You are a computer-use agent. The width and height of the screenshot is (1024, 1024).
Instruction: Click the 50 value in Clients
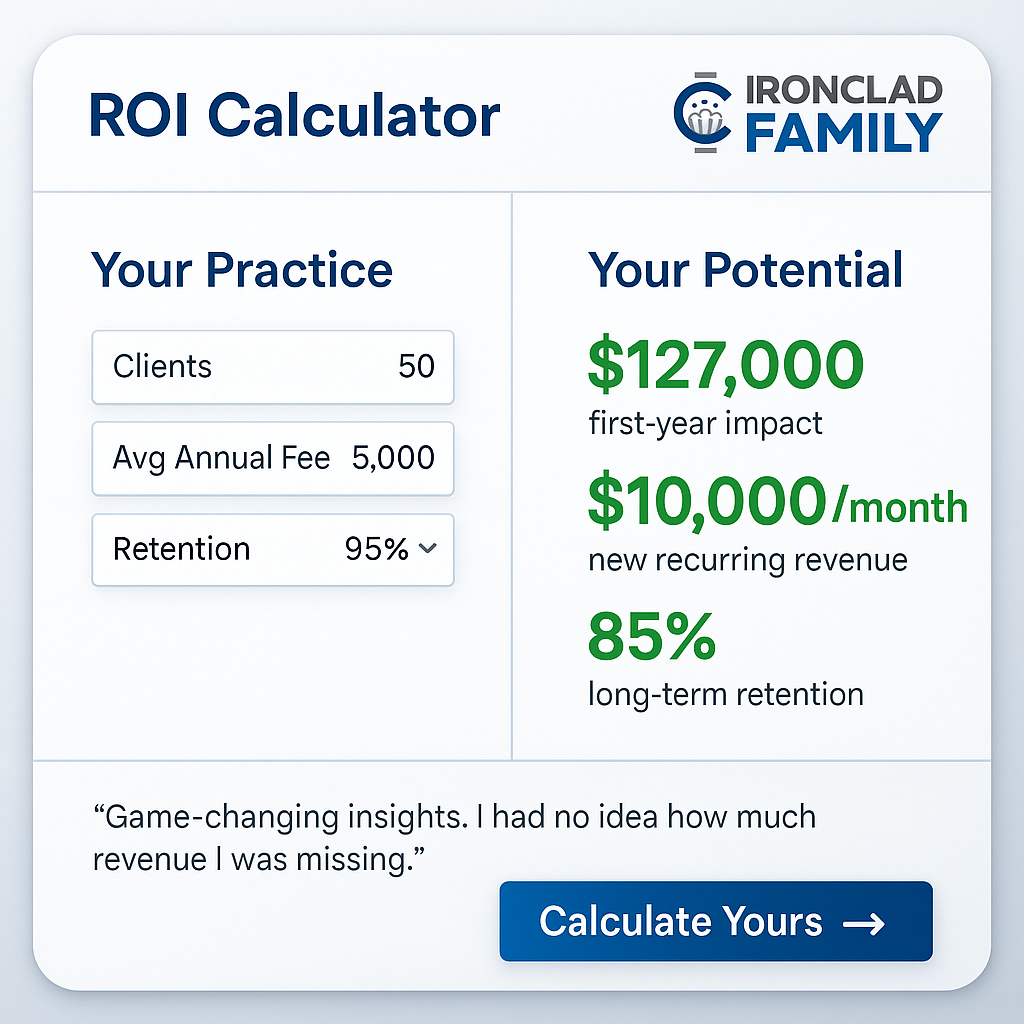[x=416, y=367]
